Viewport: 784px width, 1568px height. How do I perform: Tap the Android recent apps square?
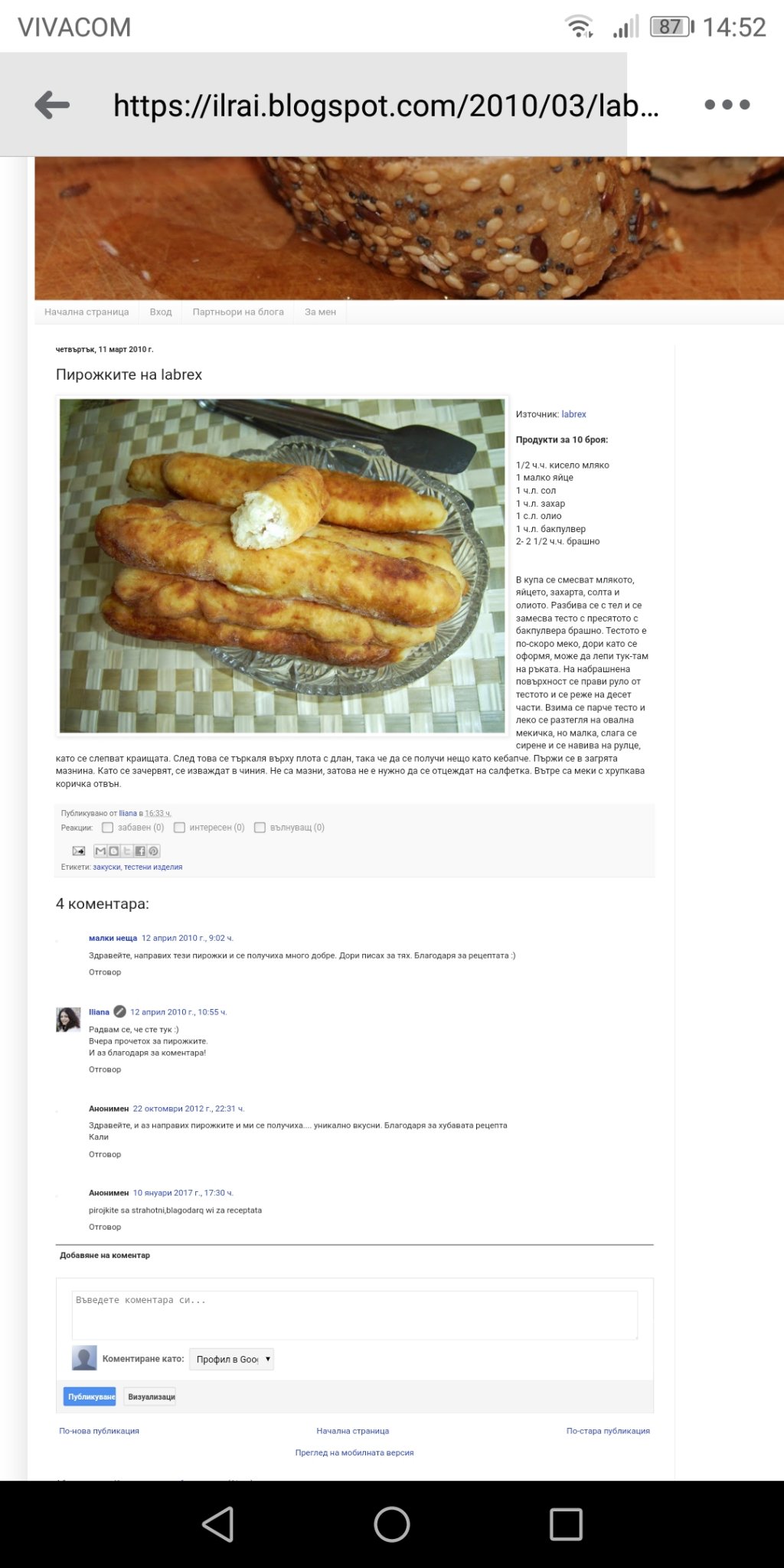click(566, 1524)
